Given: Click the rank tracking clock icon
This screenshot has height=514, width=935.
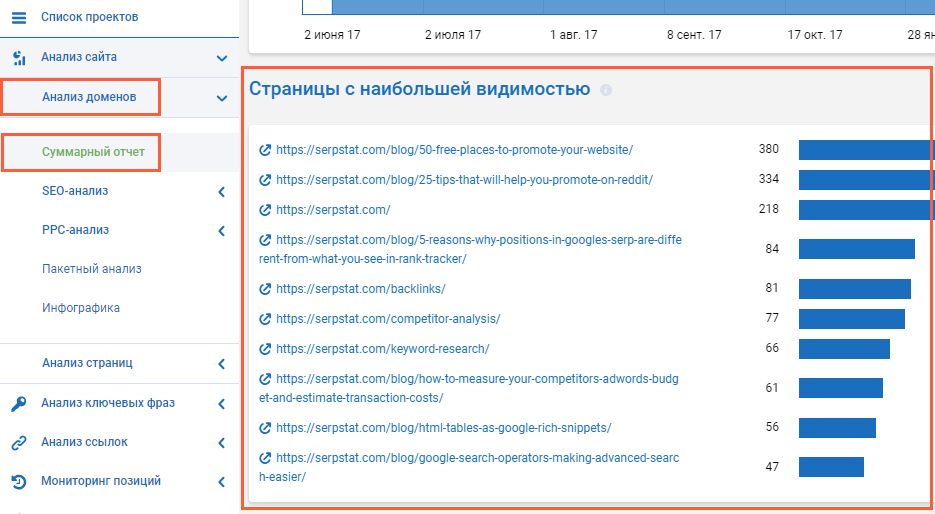Looking at the screenshot, I should 19,482.
